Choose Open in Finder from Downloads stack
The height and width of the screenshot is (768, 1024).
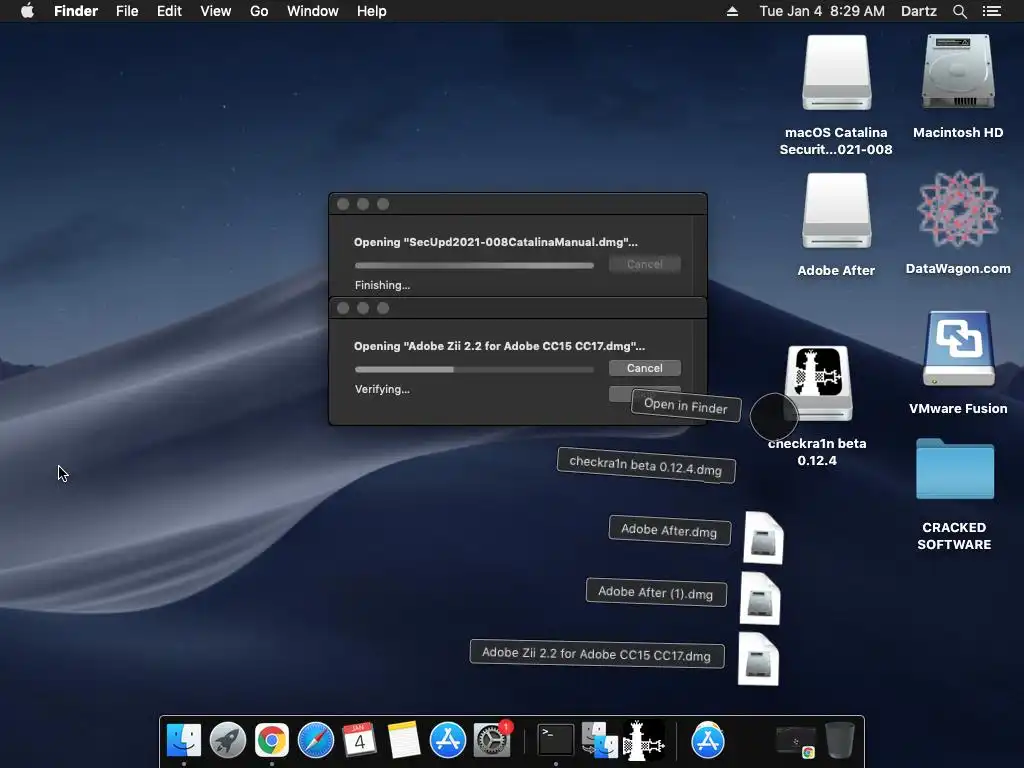tap(686, 406)
